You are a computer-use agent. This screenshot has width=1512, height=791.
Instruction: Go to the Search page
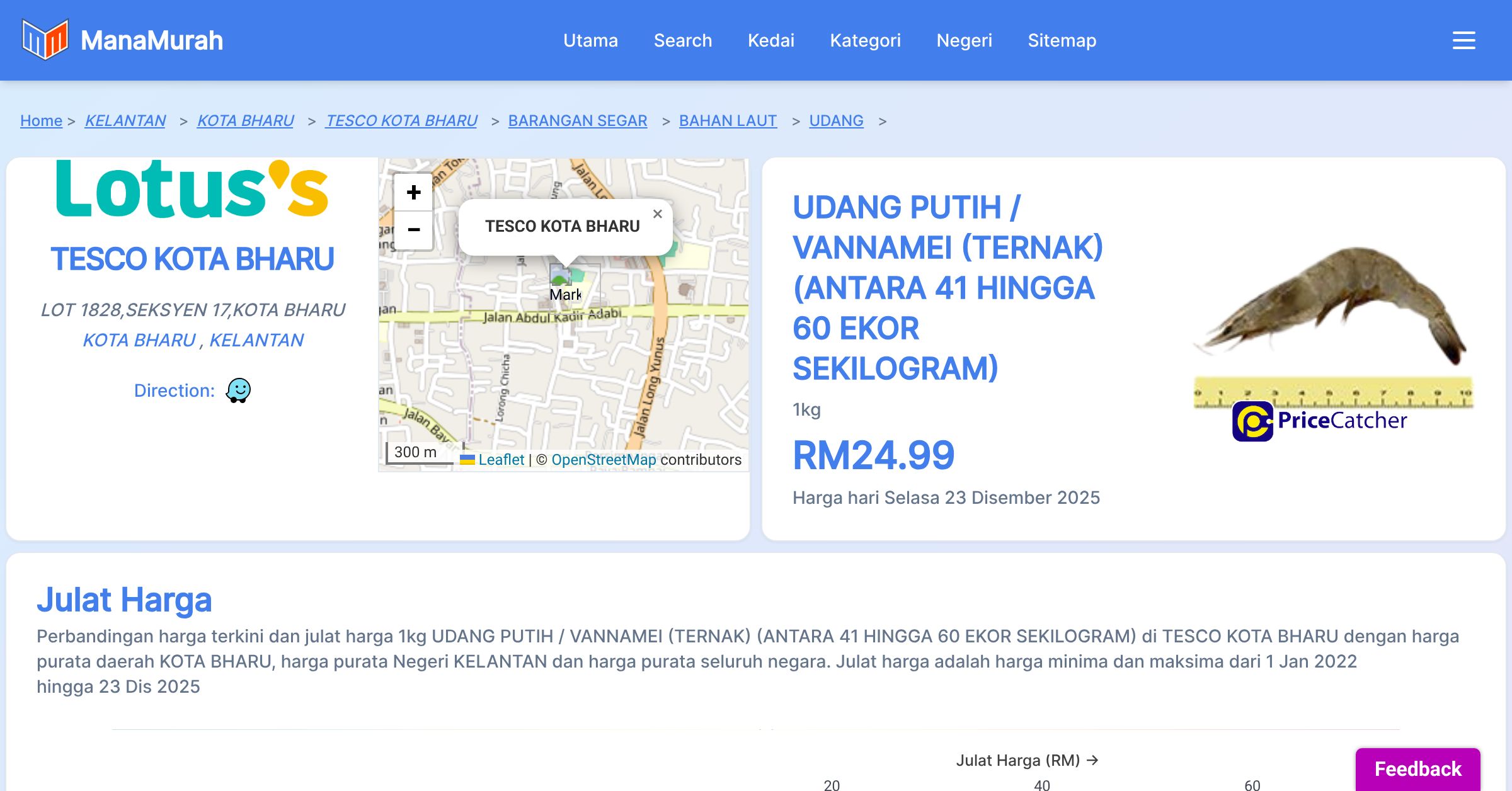click(x=682, y=40)
